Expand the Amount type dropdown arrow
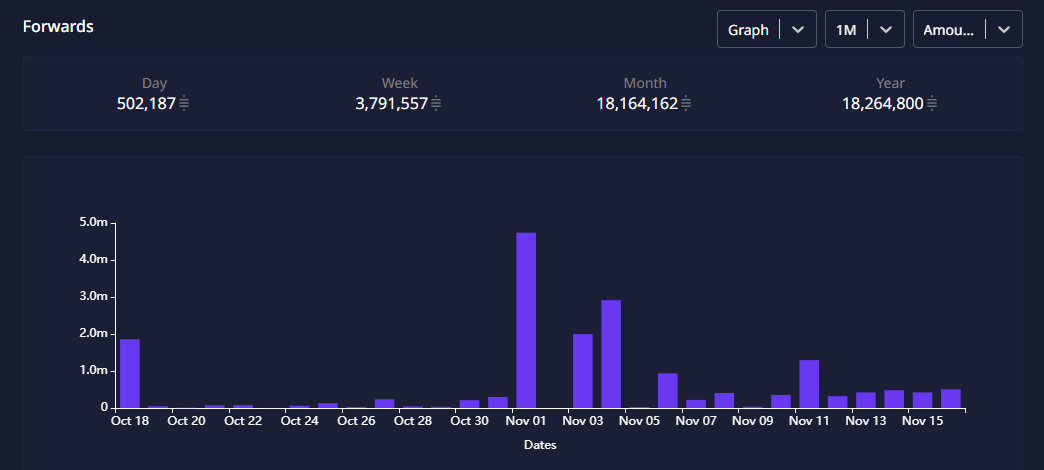 1004,30
